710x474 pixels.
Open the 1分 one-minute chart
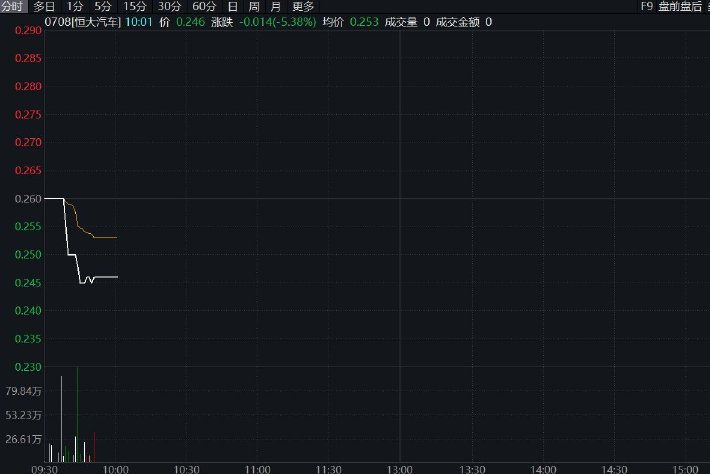click(x=75, y=6)
